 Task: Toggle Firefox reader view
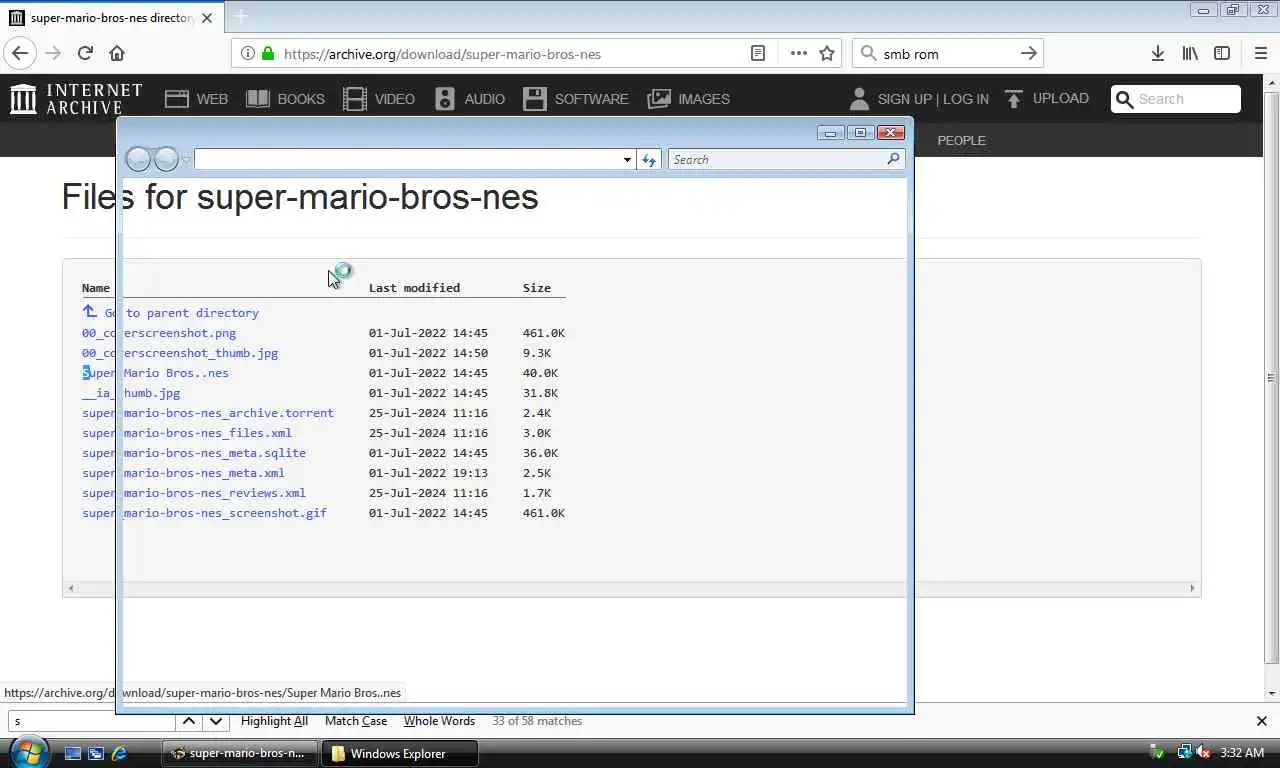click(x=758, y=54)
